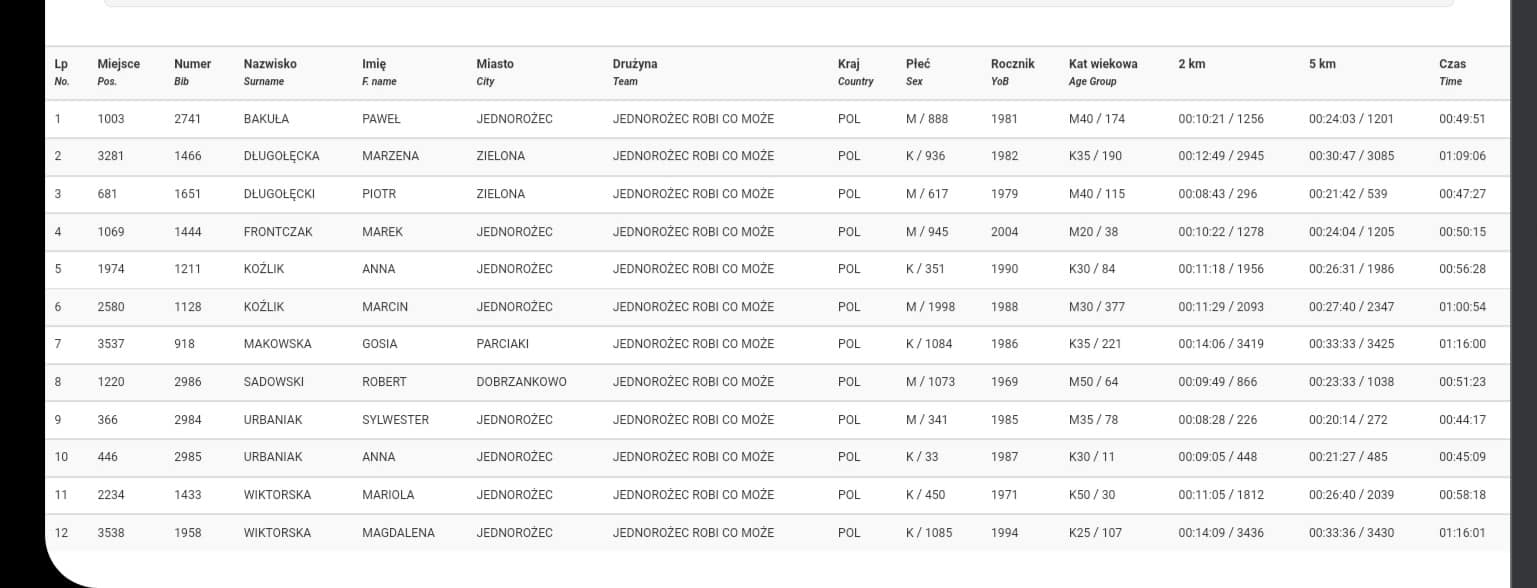Sort table by Miejsce column header

point(118,71)
